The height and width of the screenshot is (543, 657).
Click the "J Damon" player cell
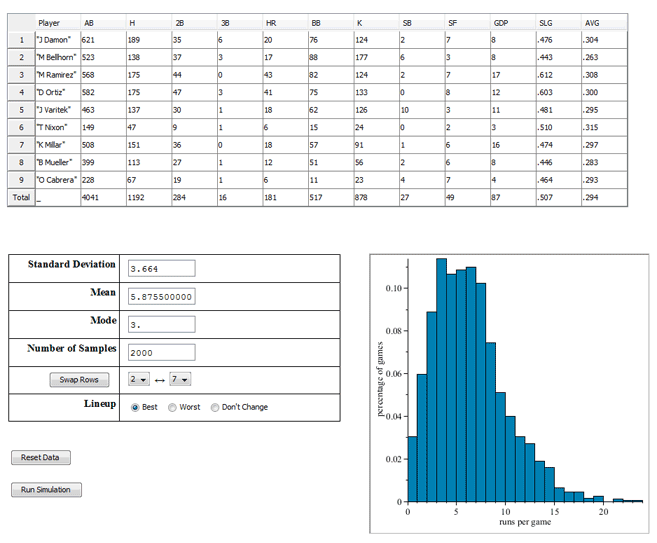coord(57,39)
